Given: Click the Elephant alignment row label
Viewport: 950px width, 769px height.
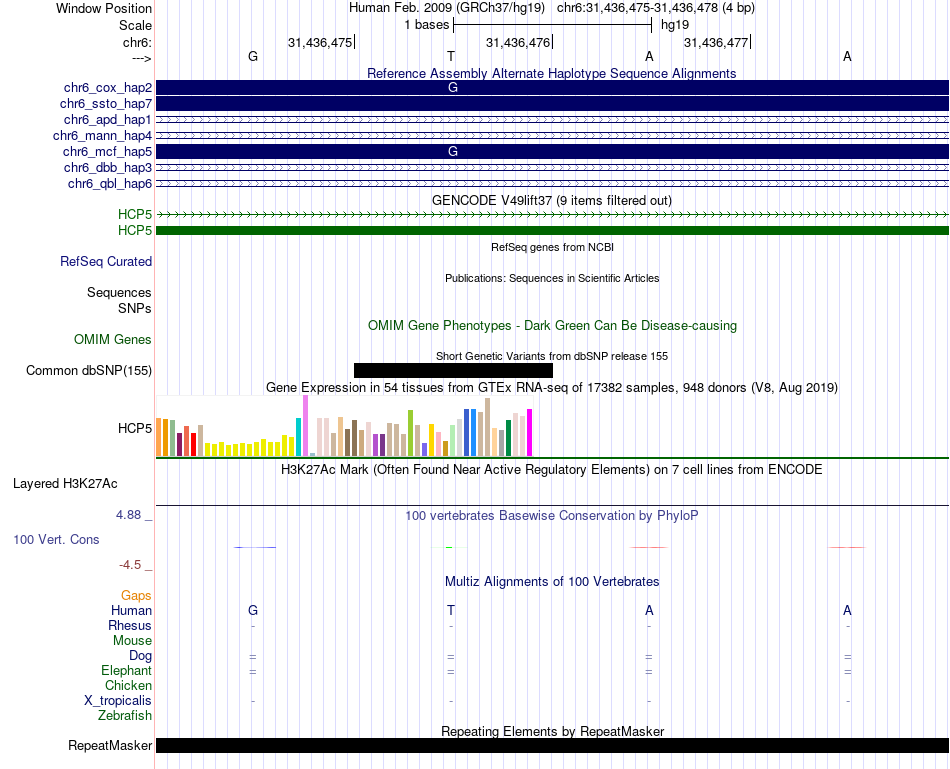Looking at the screenshot, I should 127,671.
